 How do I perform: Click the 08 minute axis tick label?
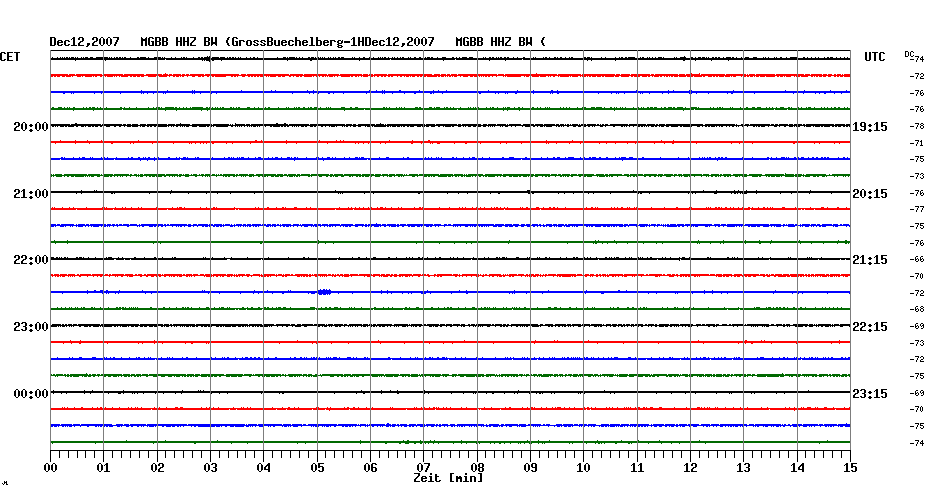point(477,468)
